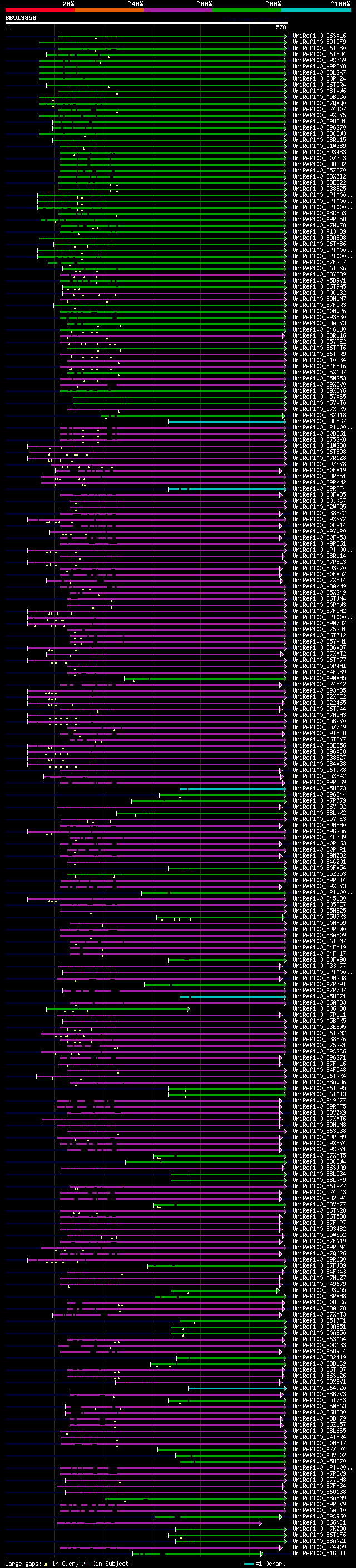Click UniRef100_P13089 entry
Image resolution: width=356 pixels, height=1568 pixels.
click(x=319, y=232)
